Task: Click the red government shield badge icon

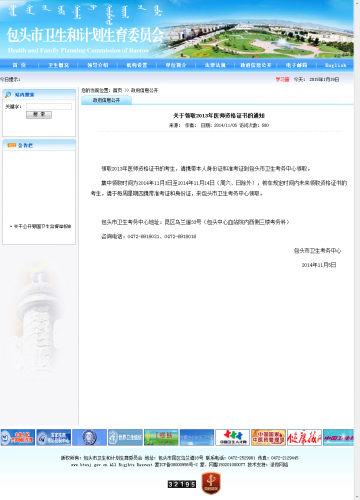Action: coord(211,483)
